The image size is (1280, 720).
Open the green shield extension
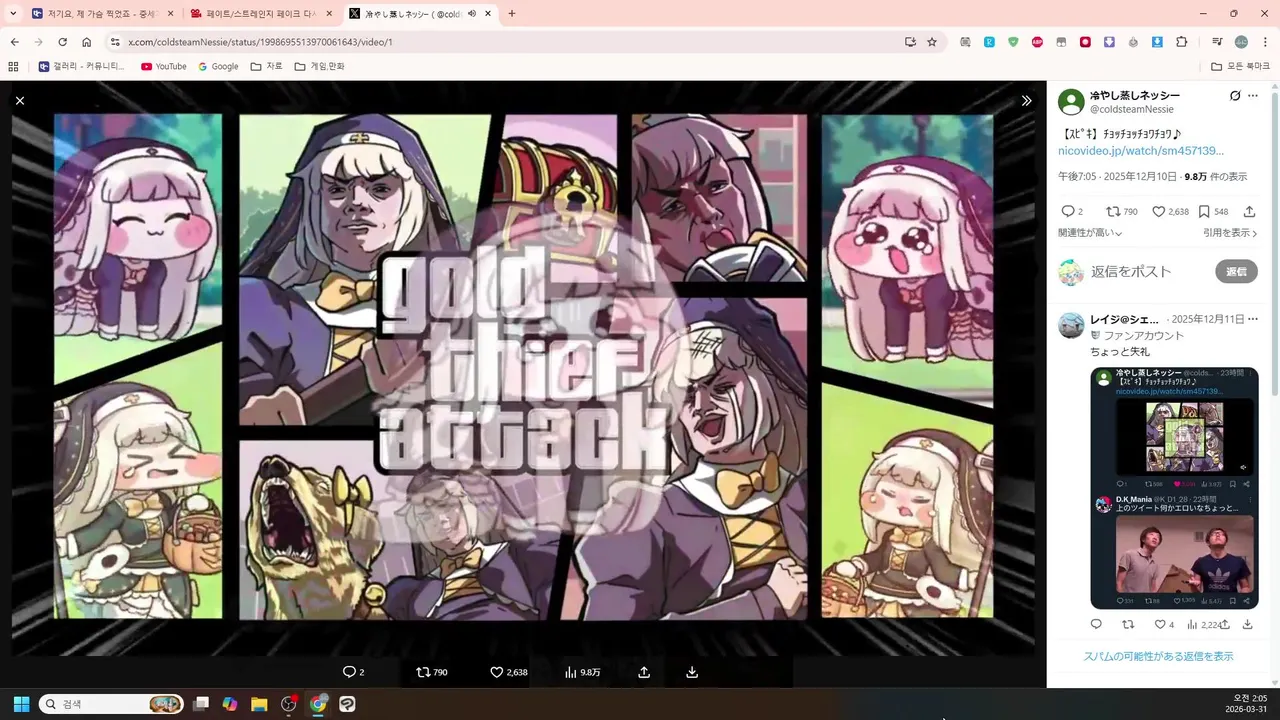pyautogui.click(x=1013, y=42)
